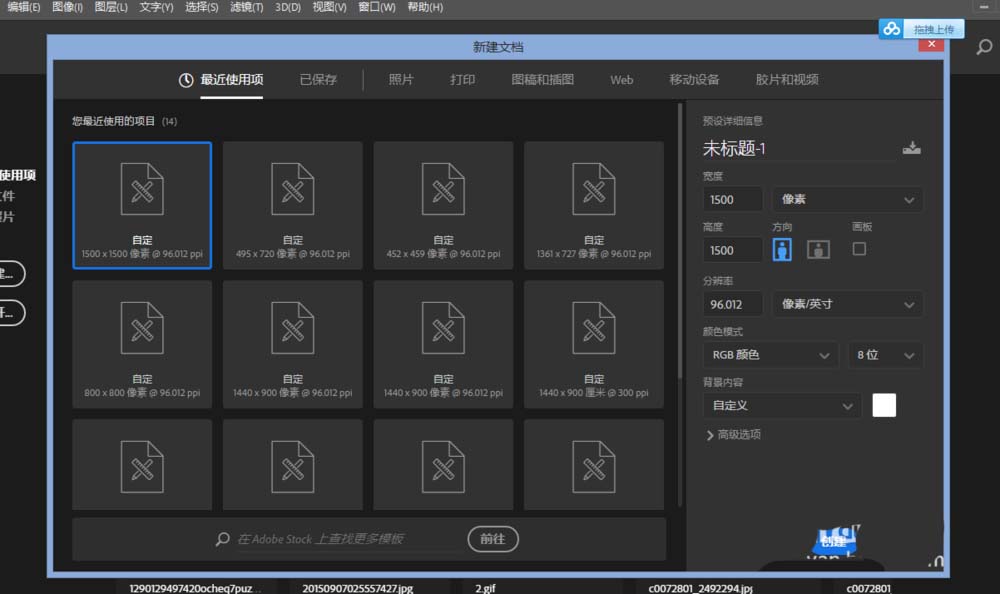The image size is (1000, 594).
Task: Open the width unit 像素 dropdown
Action: click(848, 200)
